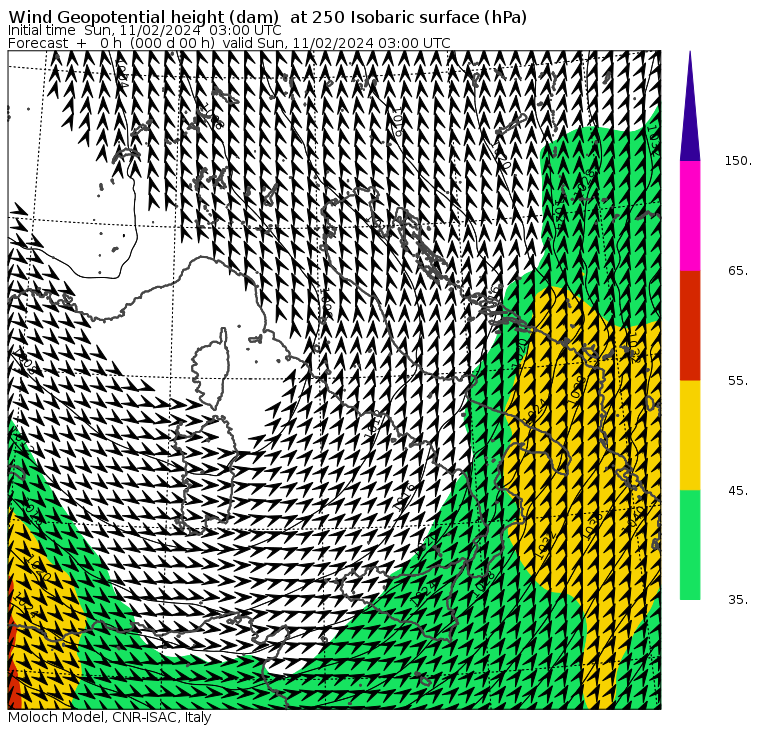This screenshot has width=760, height=731.
Task: Click the "150." legend value
Action: 739,161
